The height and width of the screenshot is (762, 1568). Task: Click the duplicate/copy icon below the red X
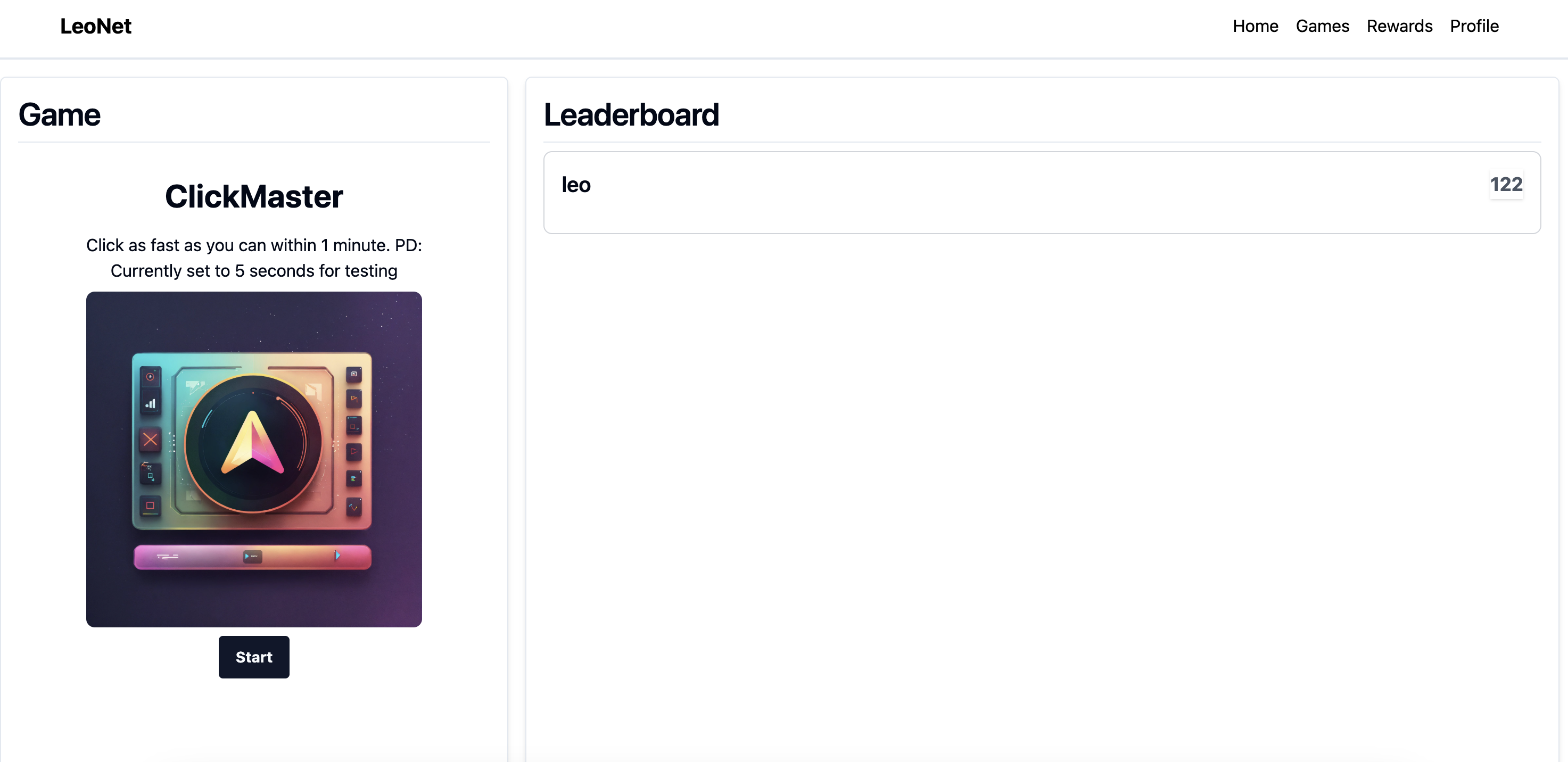(150, 474)
